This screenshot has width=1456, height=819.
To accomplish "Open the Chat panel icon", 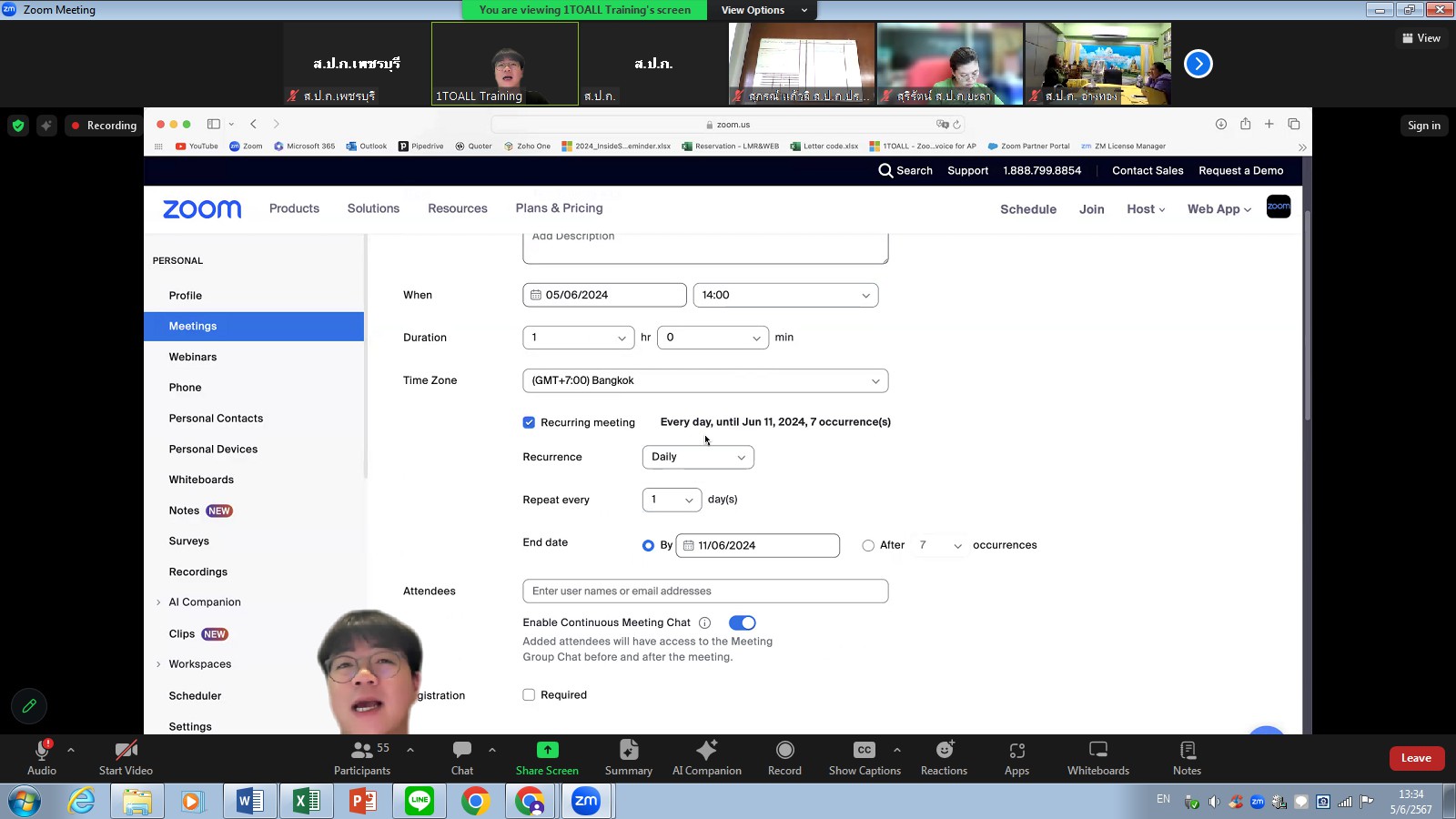I will [x=462, y=750].
